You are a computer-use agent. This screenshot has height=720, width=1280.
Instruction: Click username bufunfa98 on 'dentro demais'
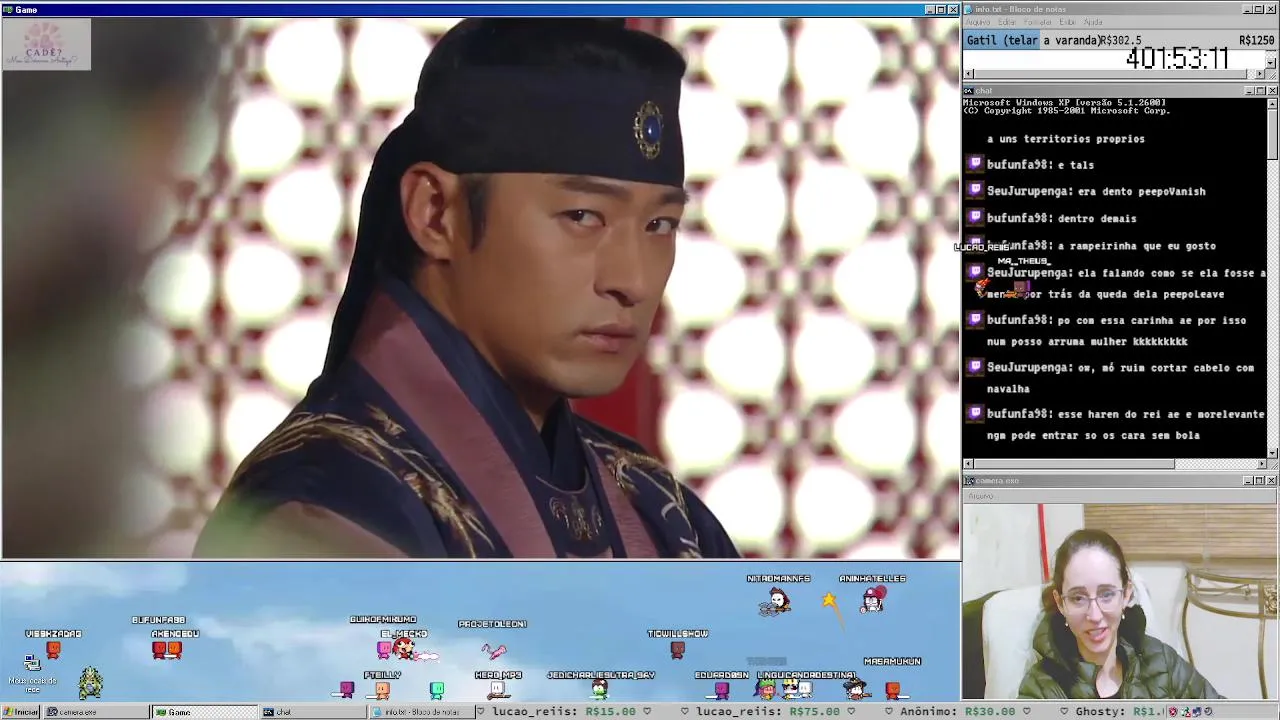(1017, 218)
